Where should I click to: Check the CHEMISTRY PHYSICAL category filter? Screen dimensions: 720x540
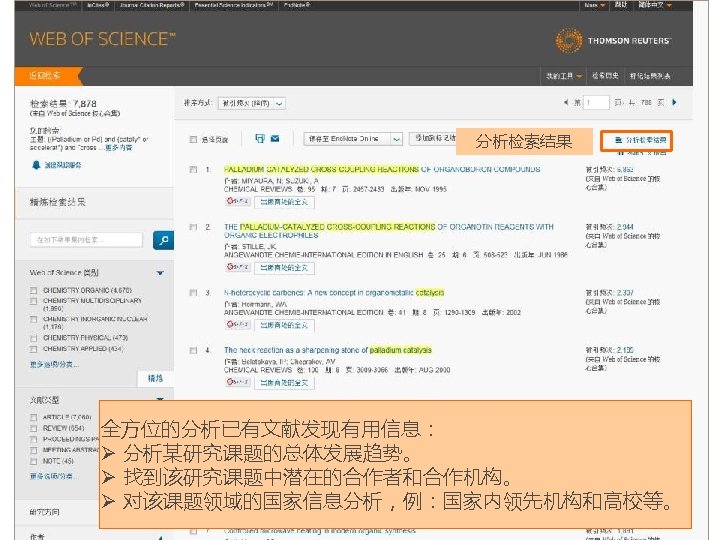33,338
